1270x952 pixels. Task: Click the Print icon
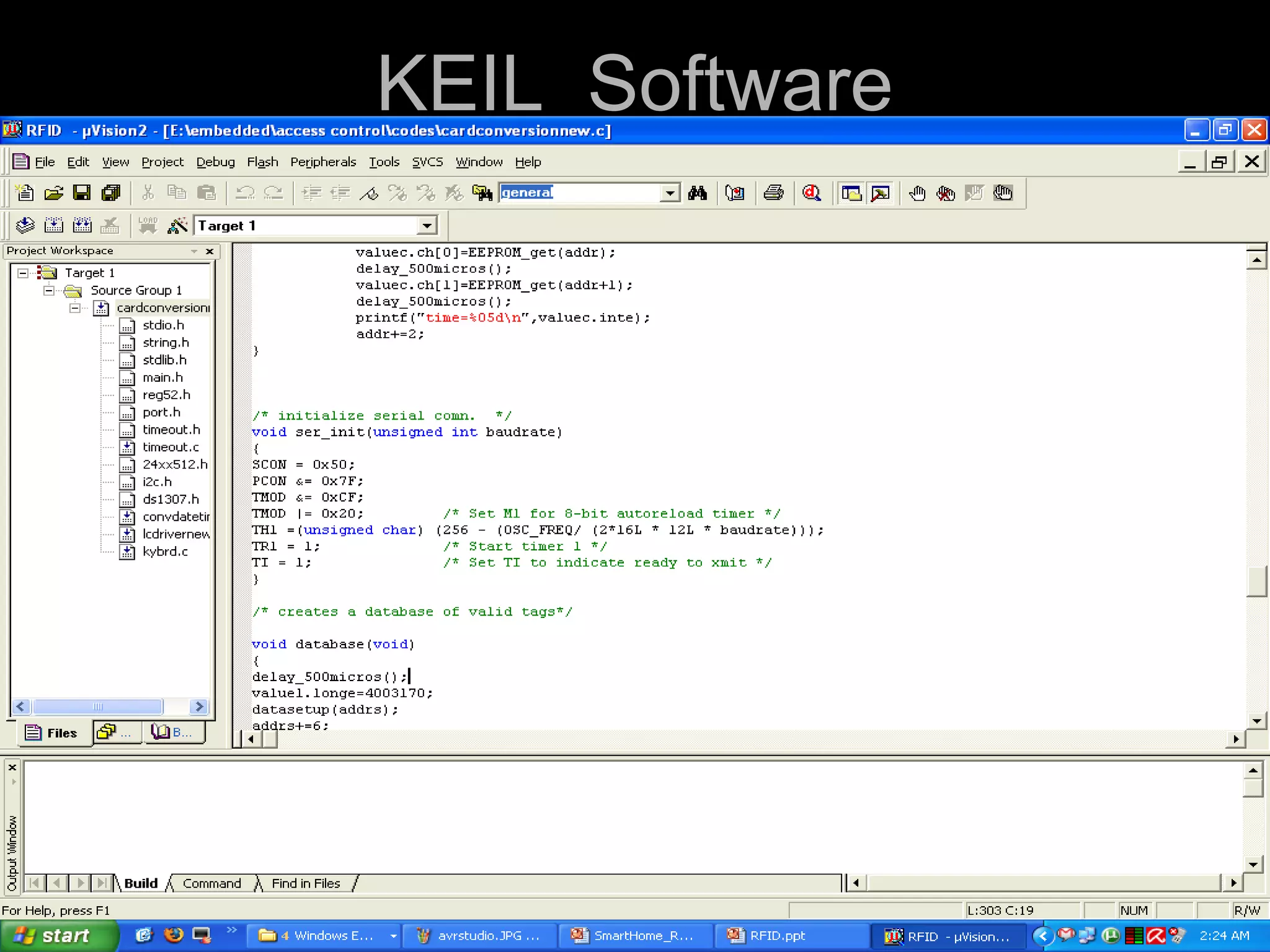[x=773, y=193]
